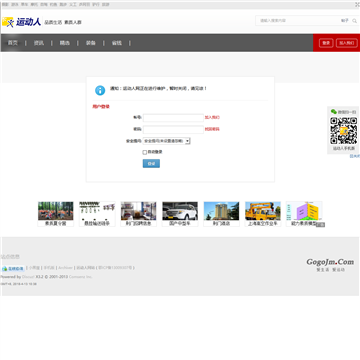The image size is (360, 360).
Task: Click the 手机版 footer link
Action: [x=49, y=268]
